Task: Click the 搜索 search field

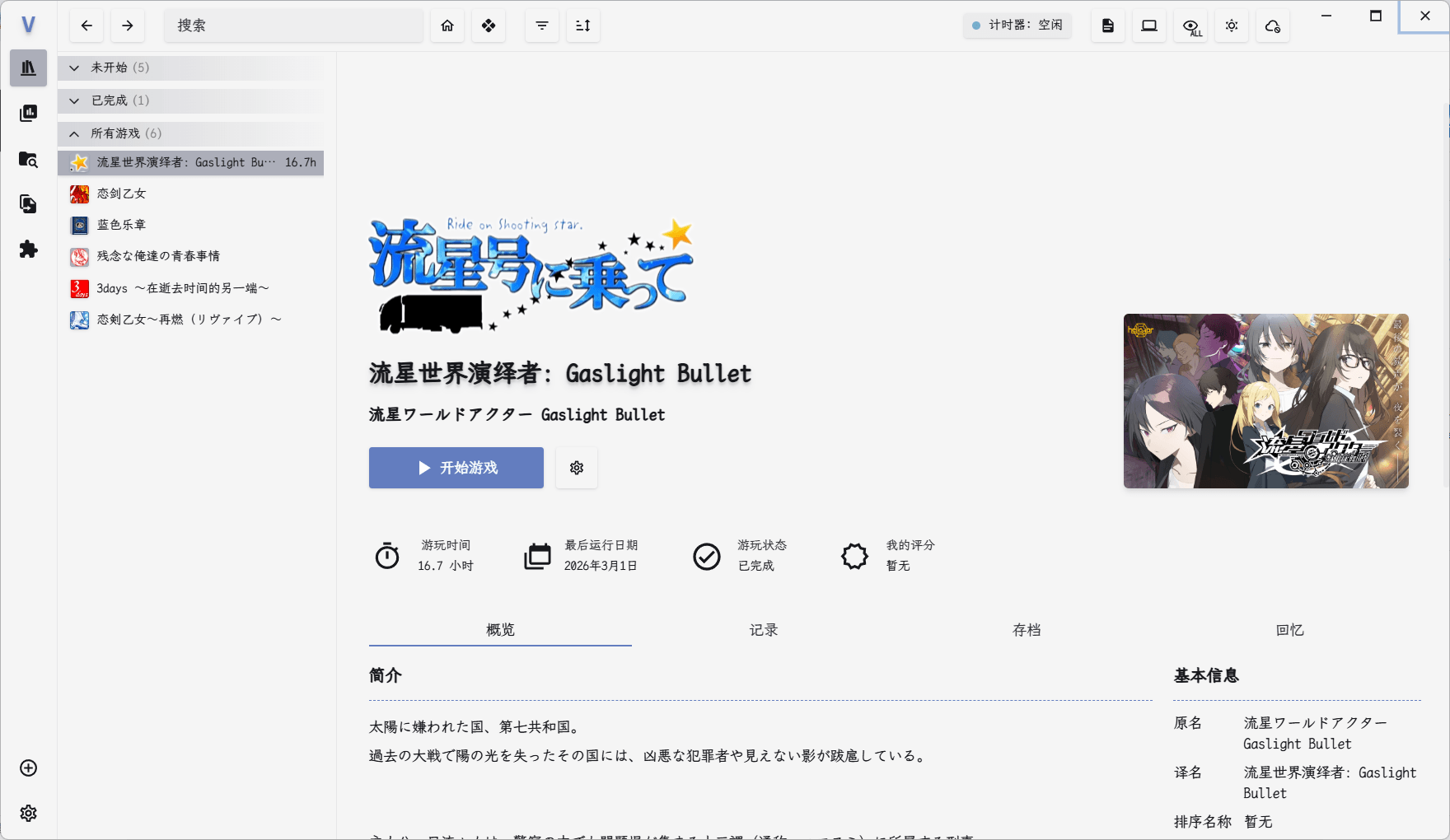Action: (x=293, y=26)
